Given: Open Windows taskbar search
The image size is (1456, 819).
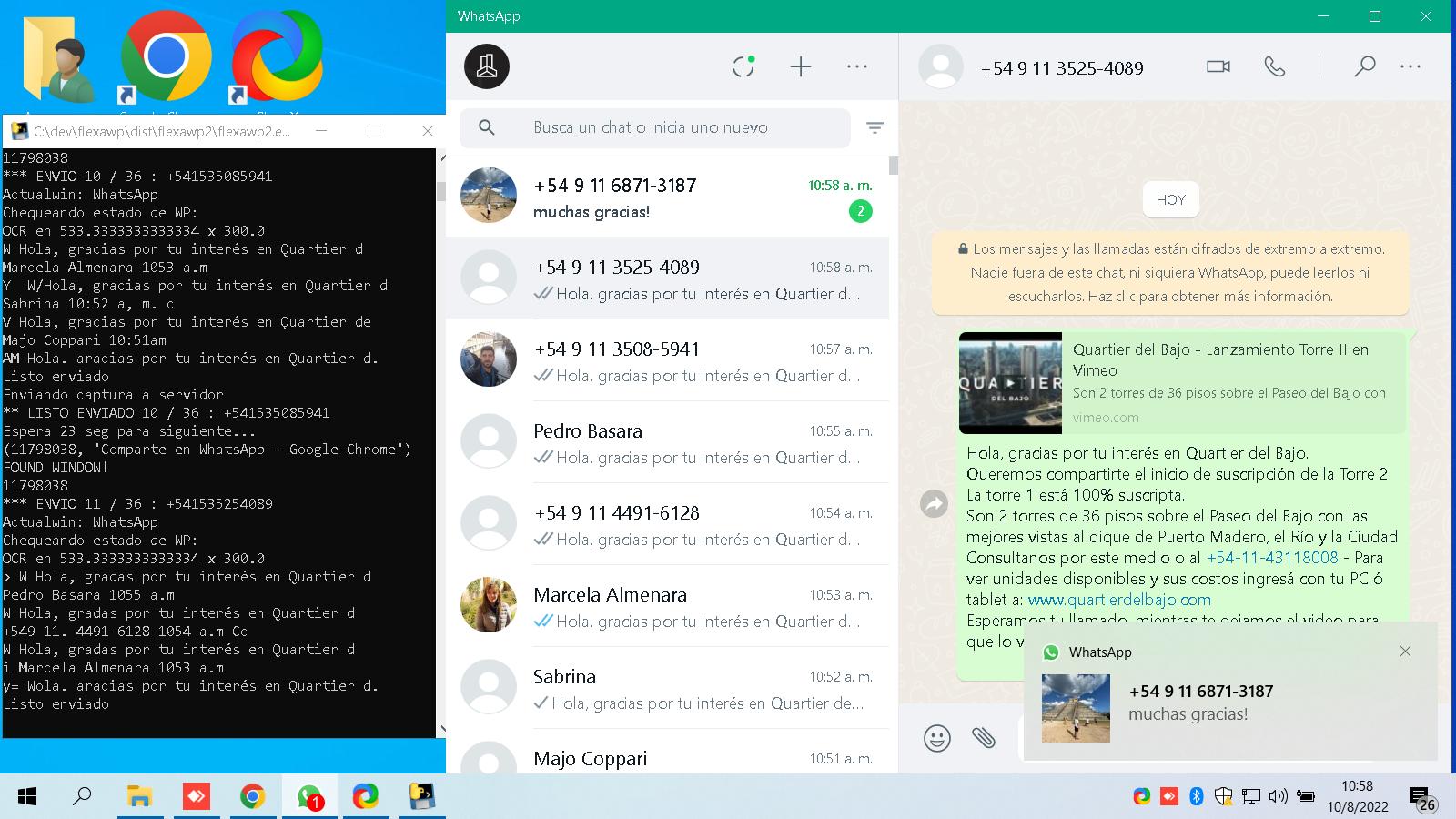Looking at the screenshot, I should [82, 797].
